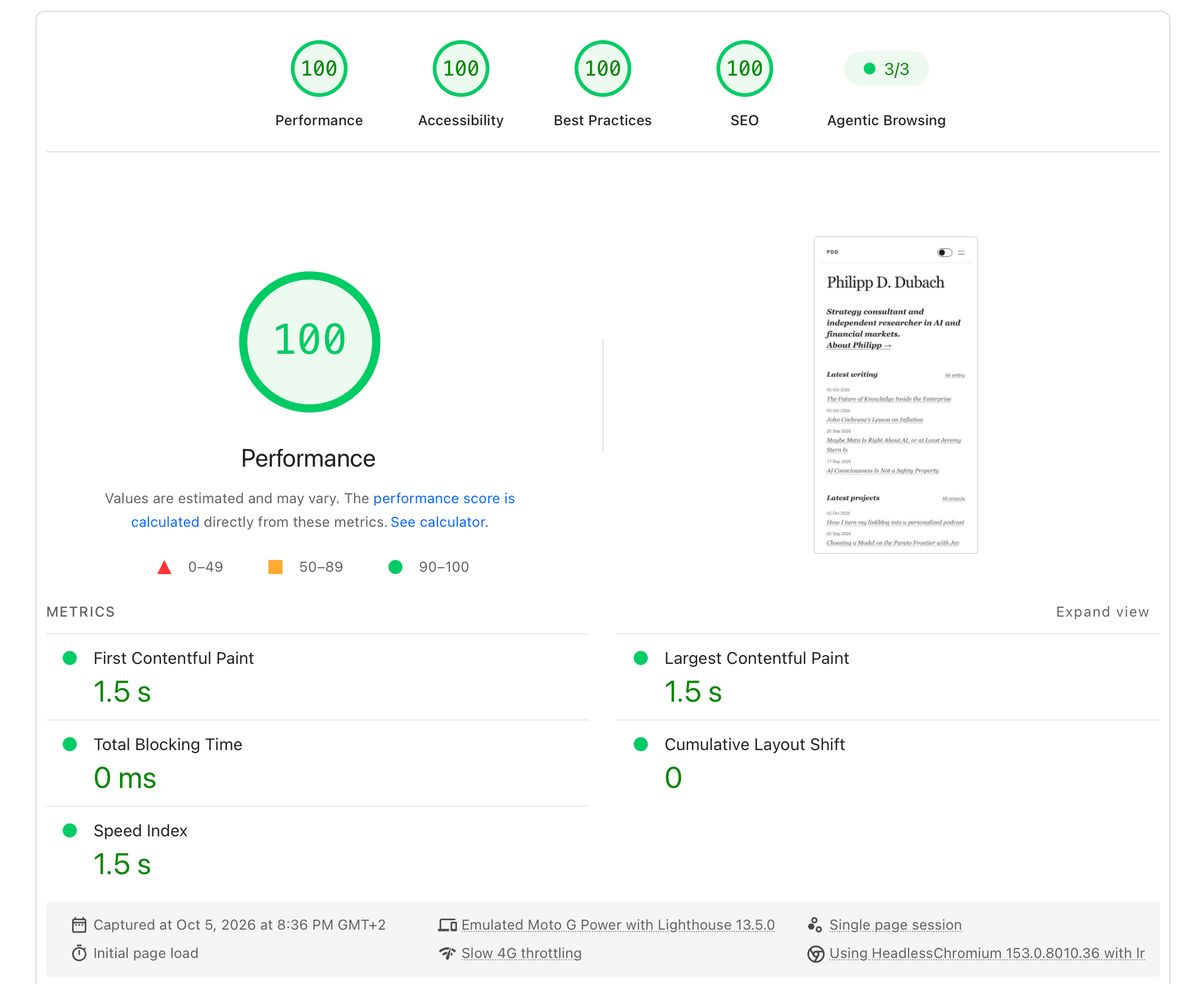The image size is (1200, 984).
Task: Click the Initial page load text
Action: 146,953
